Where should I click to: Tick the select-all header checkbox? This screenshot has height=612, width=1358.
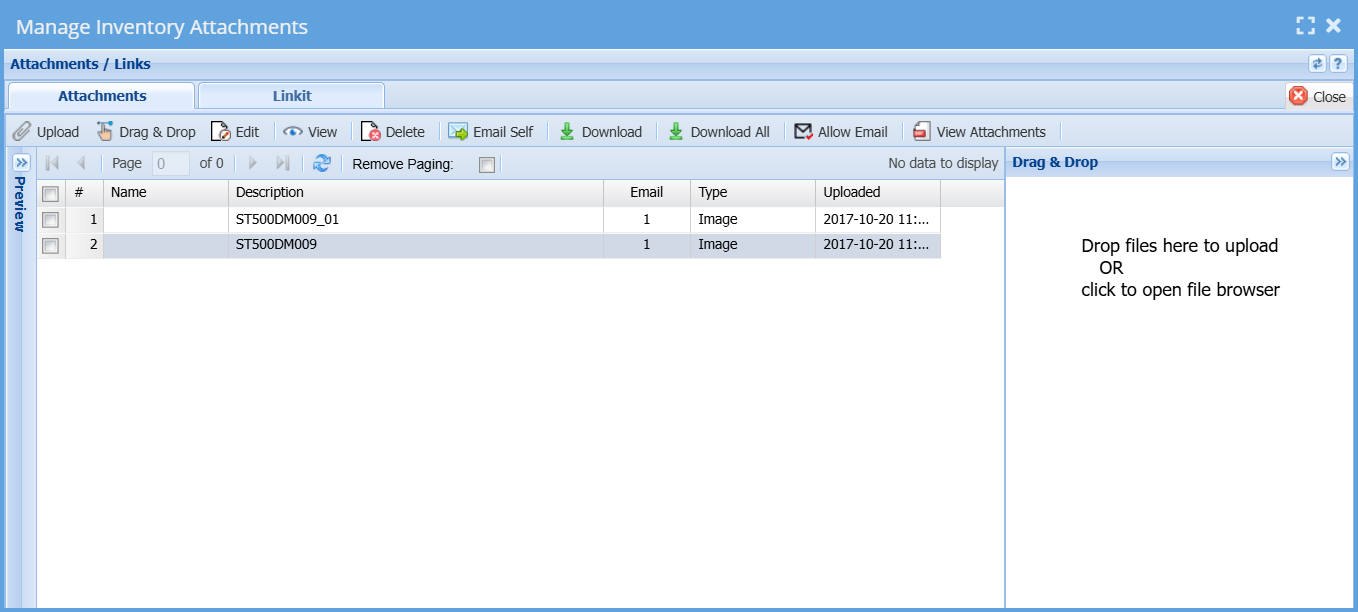click(x=51, y=194)
